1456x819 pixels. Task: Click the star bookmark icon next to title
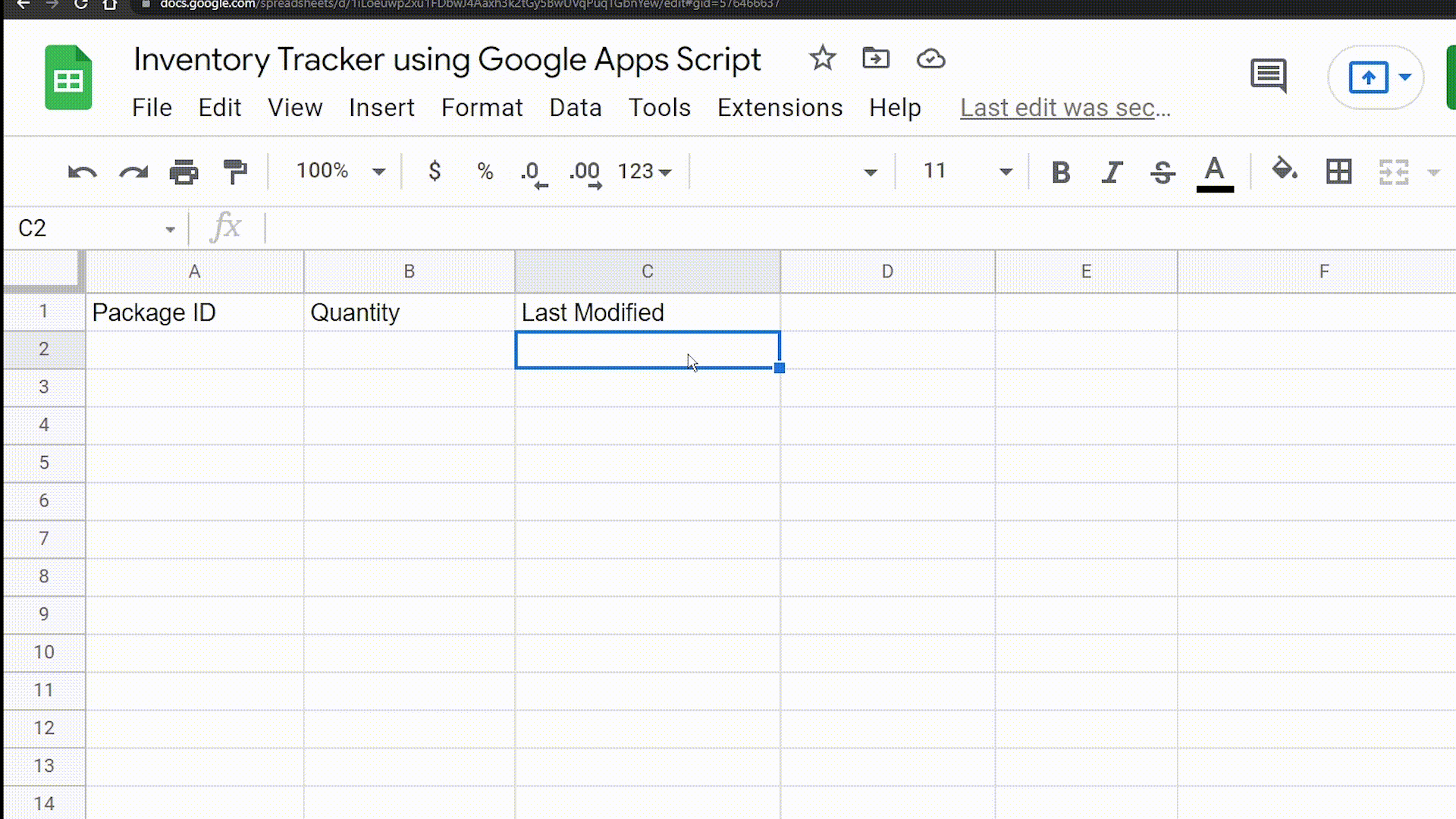pyautogui.click(x=822, y=58)
